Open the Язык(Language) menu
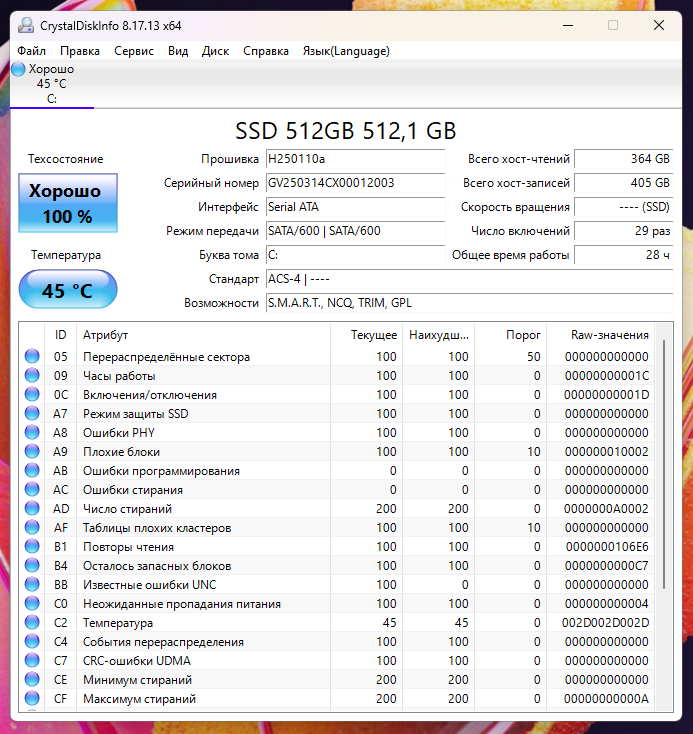The height and width of the screenshot is (734, 693). [346, 51]
